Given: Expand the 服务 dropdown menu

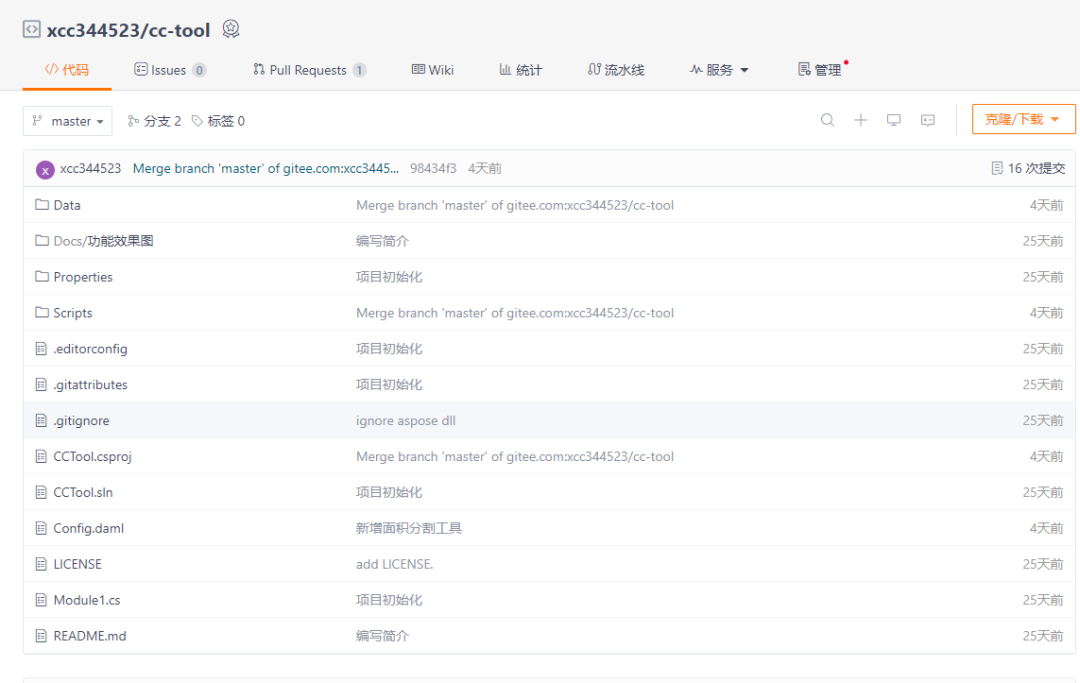Looking at the screenshot, I should point(719,70).
